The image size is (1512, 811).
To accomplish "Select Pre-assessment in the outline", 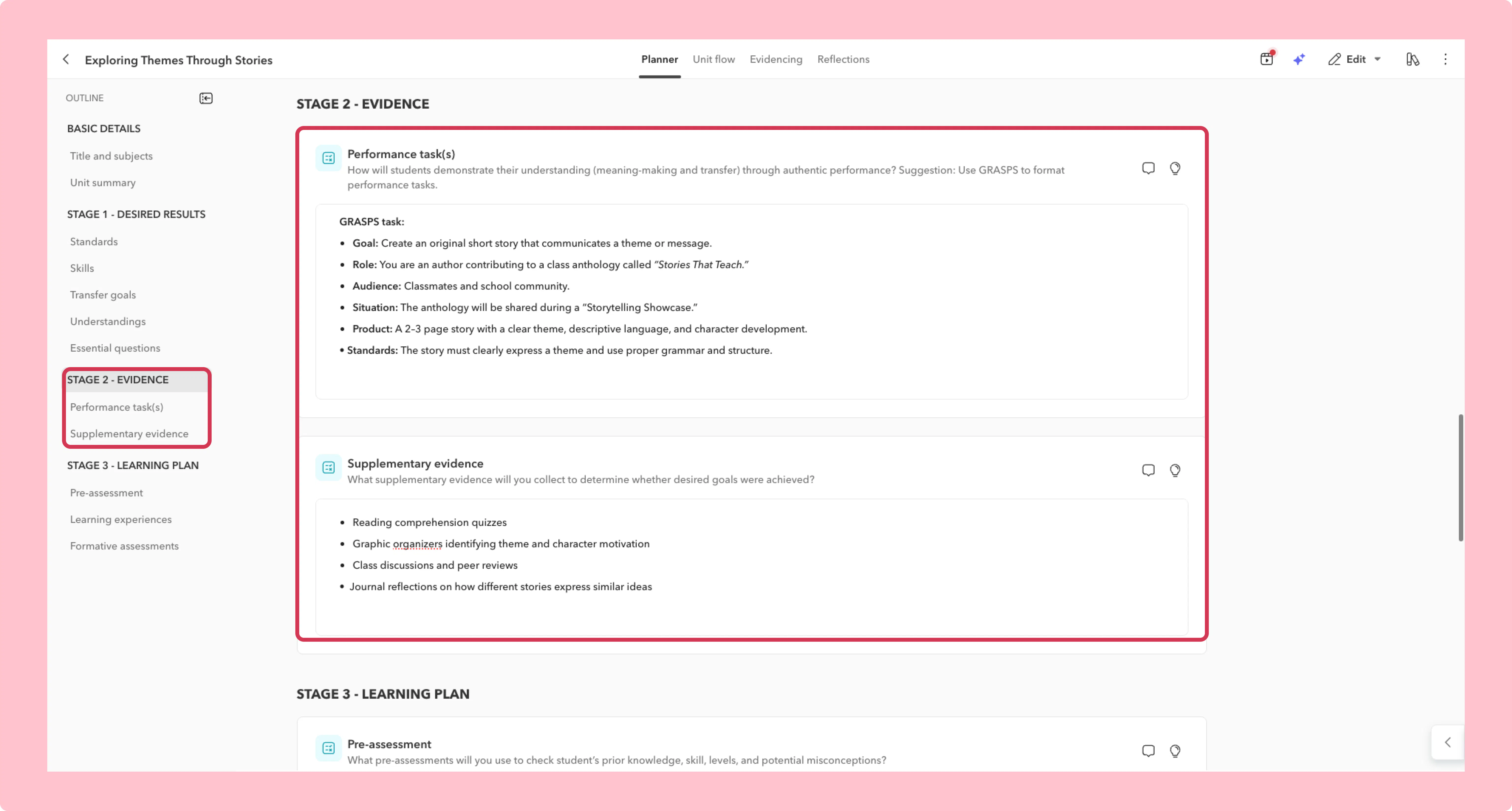I will click(x=106, y=493).
